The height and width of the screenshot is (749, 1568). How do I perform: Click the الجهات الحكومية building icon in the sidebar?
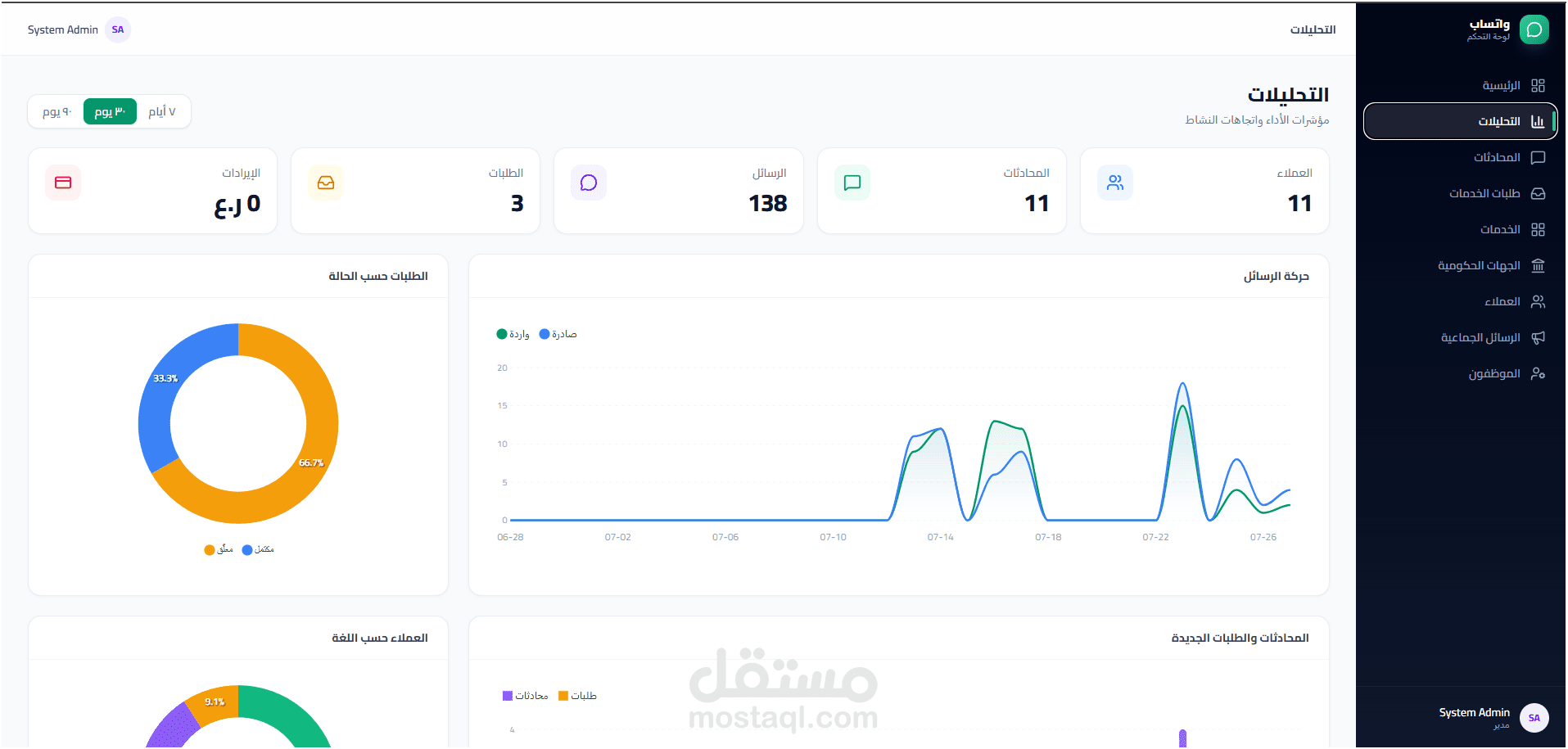click(x=1538, y=265)
